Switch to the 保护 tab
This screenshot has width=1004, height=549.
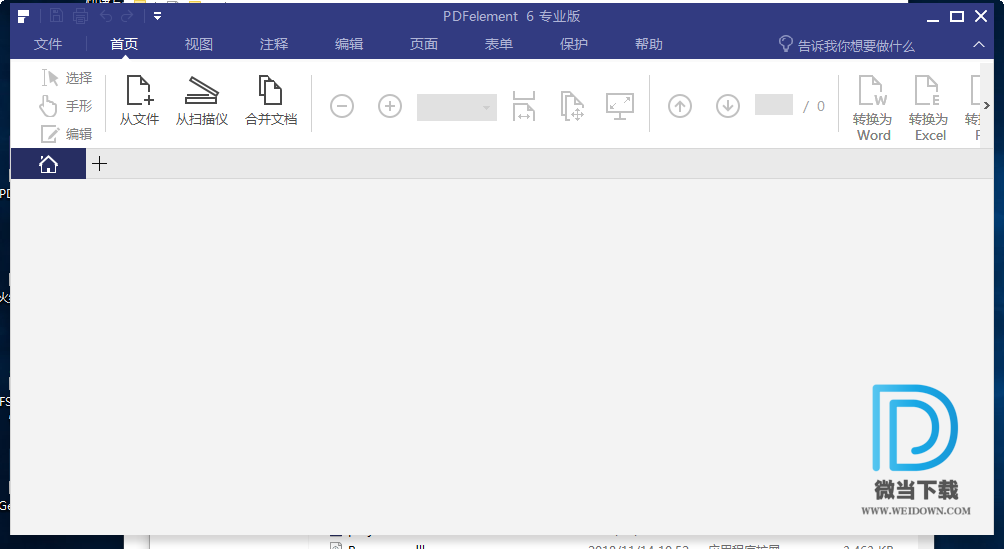click(574, 44)
